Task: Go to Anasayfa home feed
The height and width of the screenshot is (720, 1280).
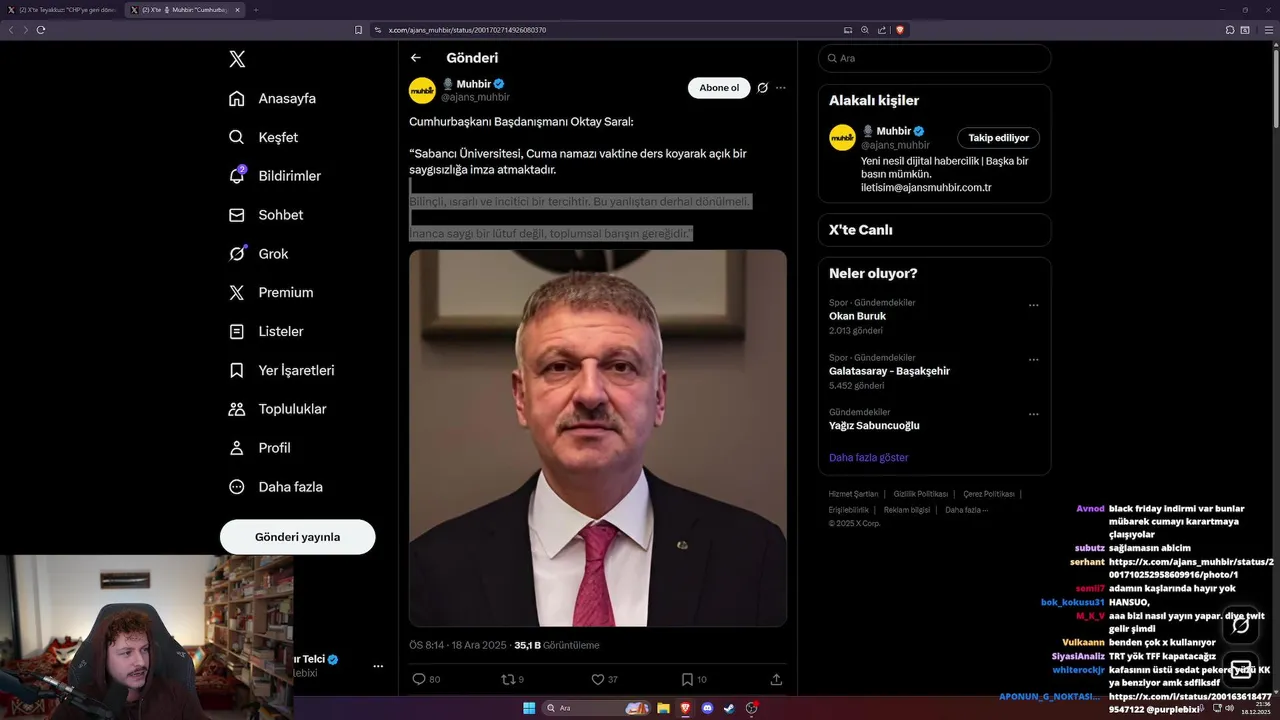Action: [x=273, y=98]
